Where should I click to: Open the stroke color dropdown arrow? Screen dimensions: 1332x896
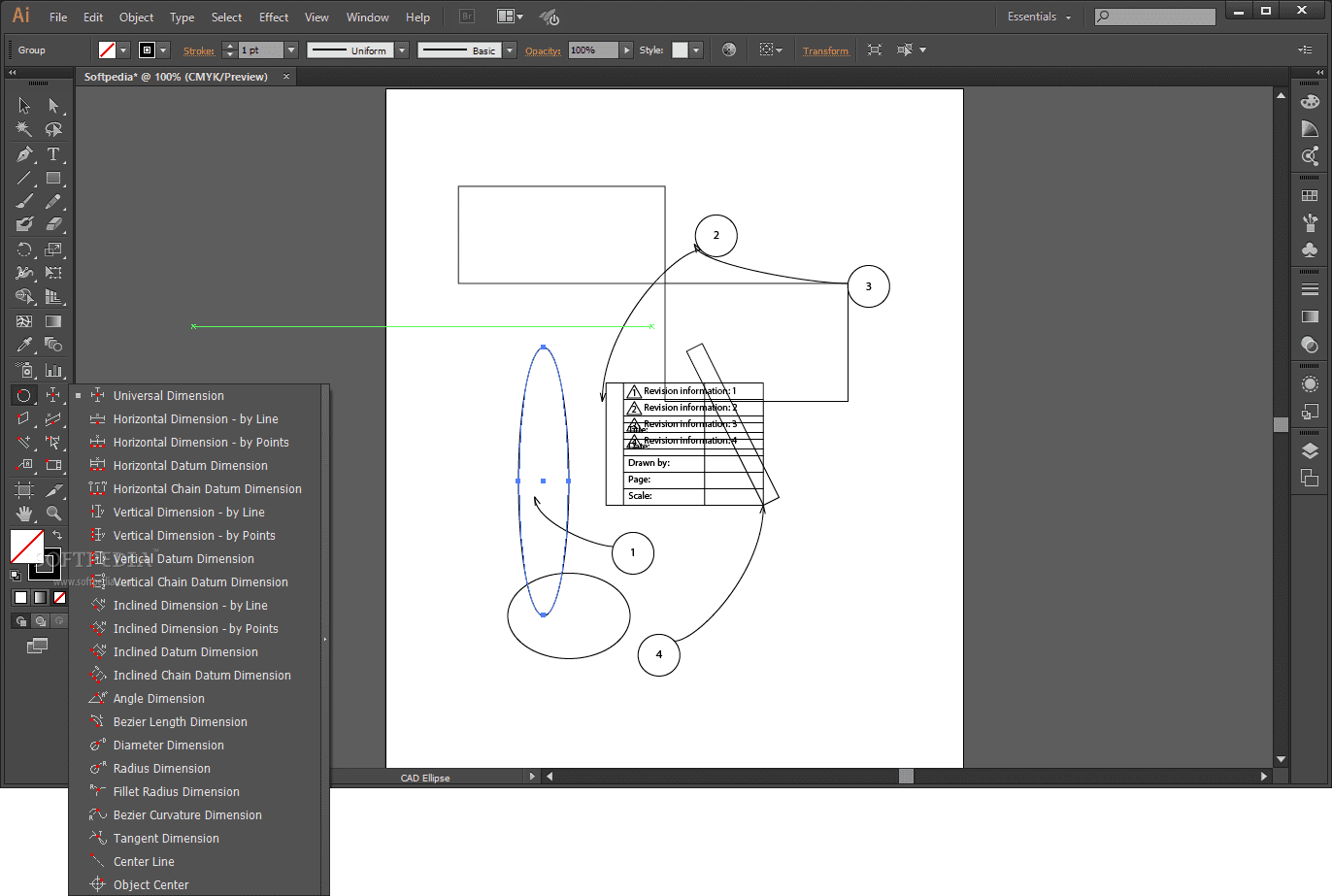(x=163, y=50)
